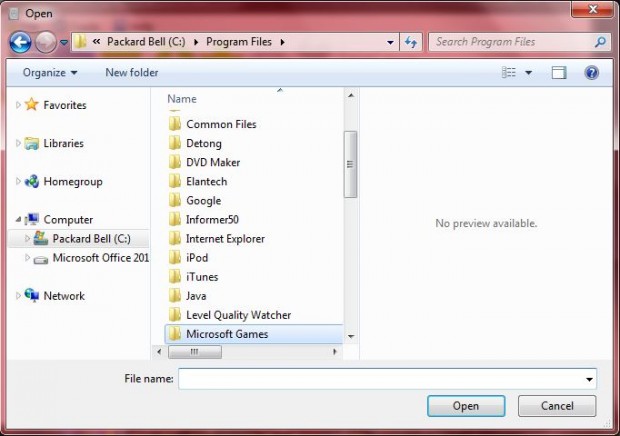620x436 pixels.
Task: Click the Help question mark icon
Action: [x=591, y=73]
